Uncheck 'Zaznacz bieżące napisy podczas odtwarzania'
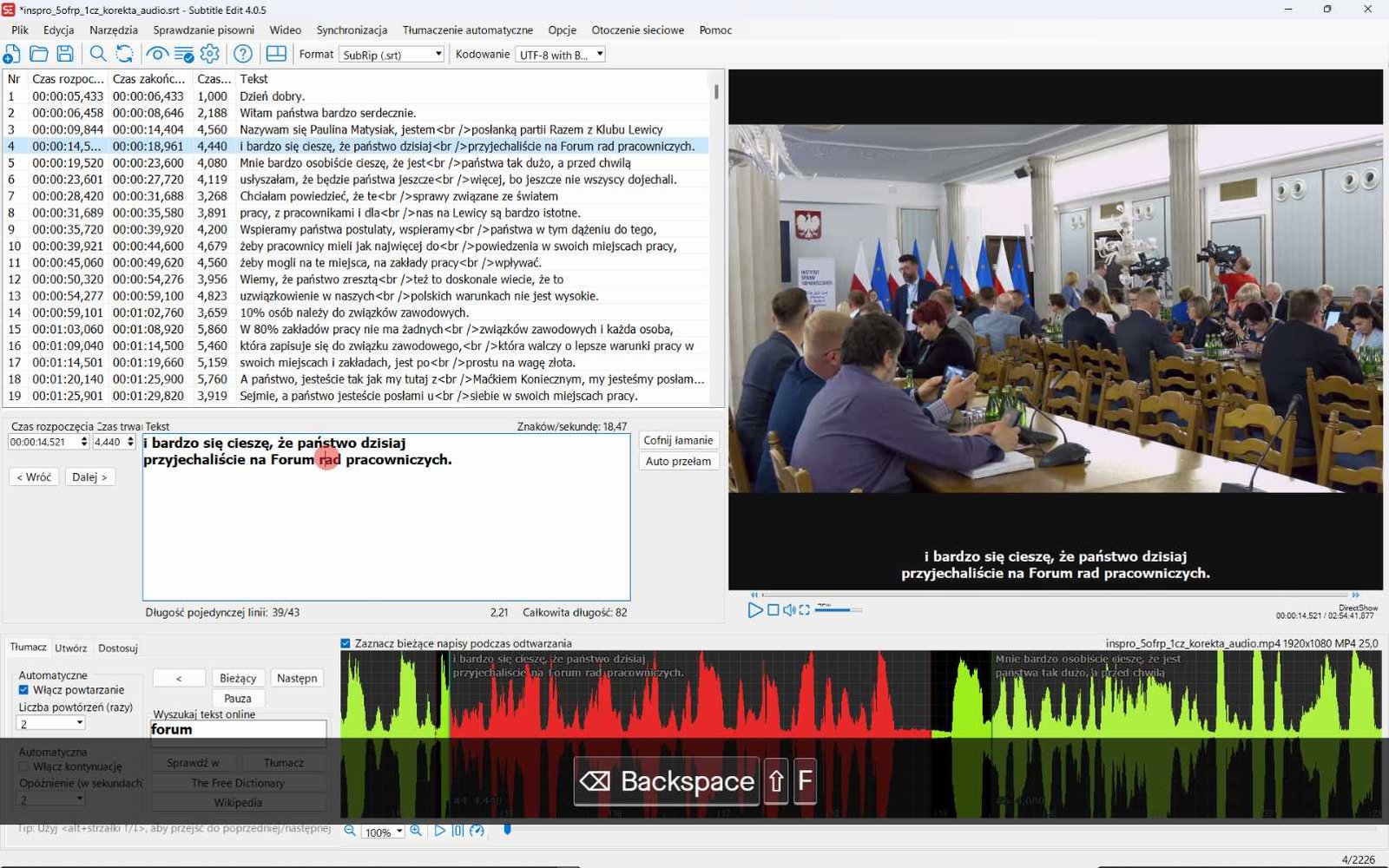This screenshot has height=868, width=1389. click(346, 643)
